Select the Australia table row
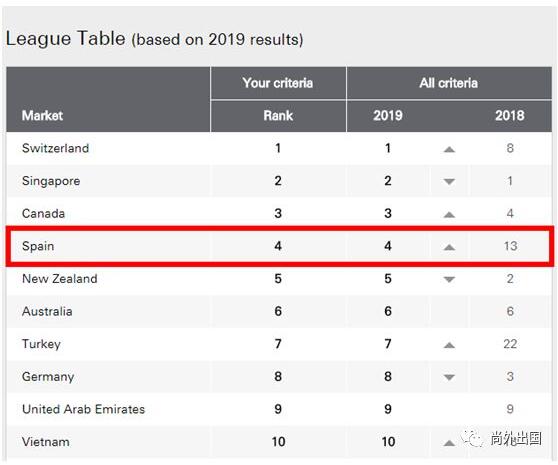The image size is (558, 465). (279, 311)
